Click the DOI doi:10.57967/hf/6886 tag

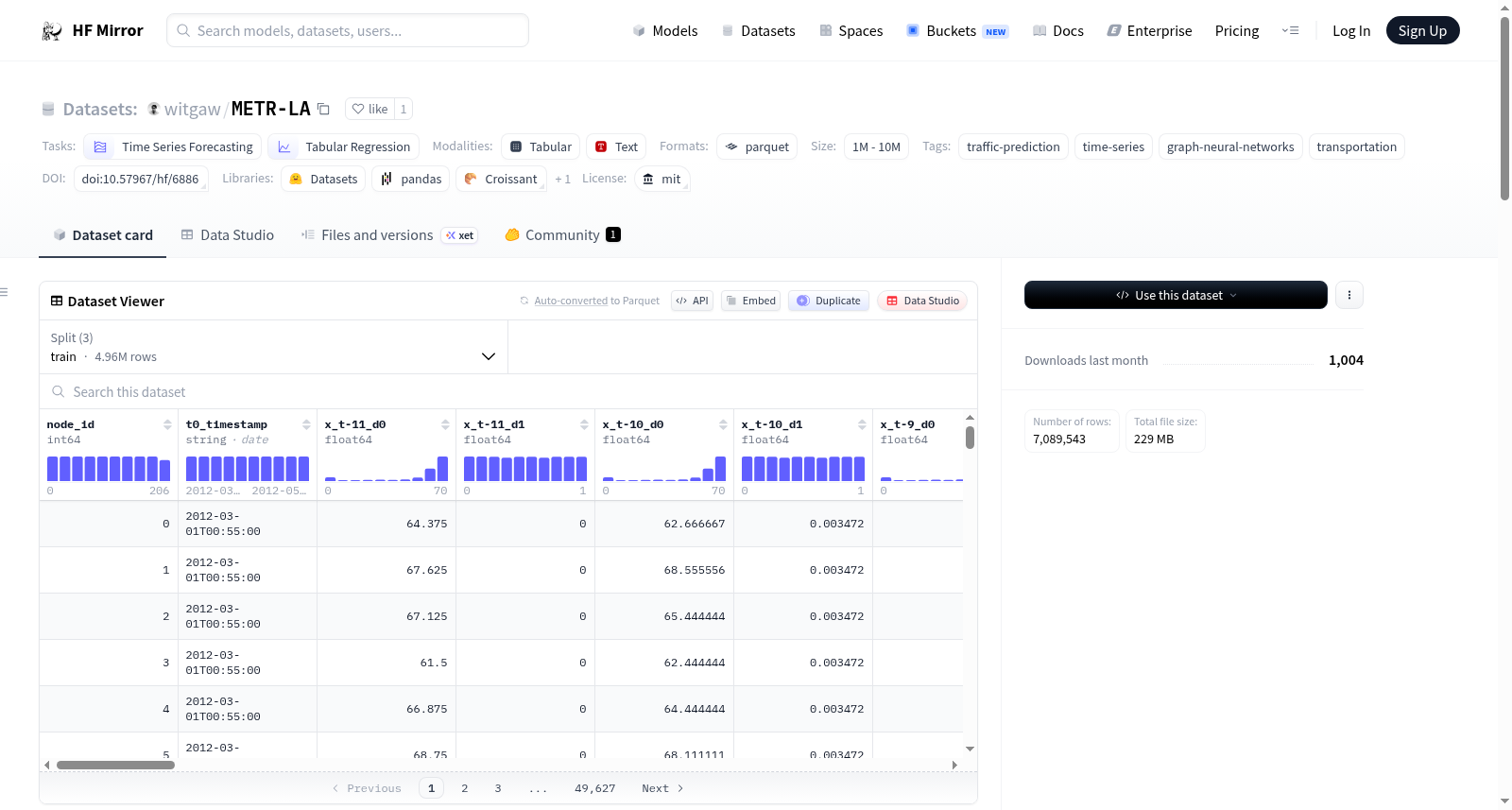click(141, 179)
